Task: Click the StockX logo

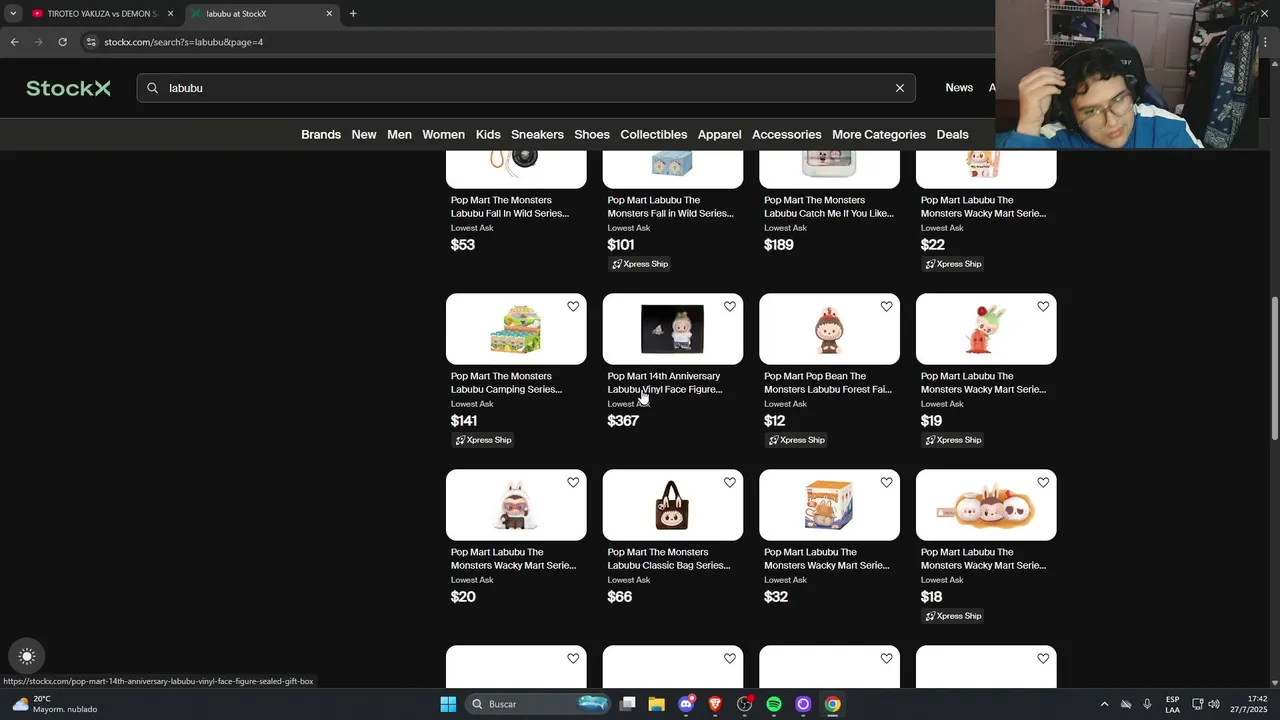Action: coord(68,88)
